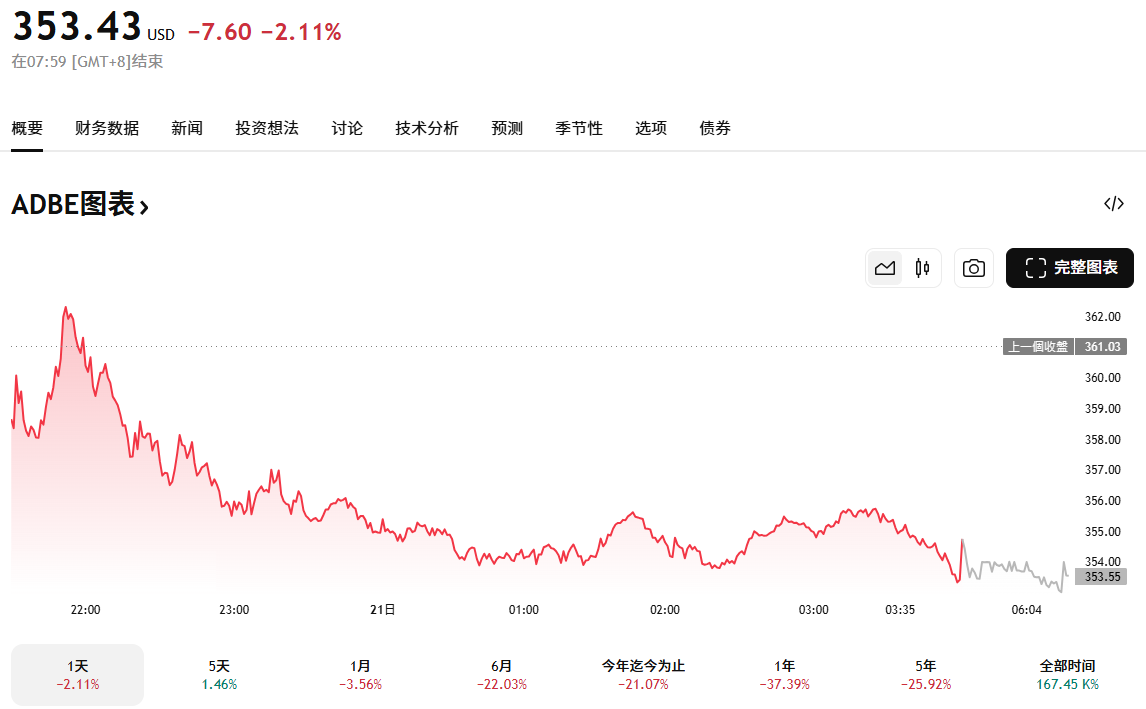The width and height of the screenshot is (1146, 709).
Task: Click the 356.00 price axis label
Action: tap(1102, 501)
